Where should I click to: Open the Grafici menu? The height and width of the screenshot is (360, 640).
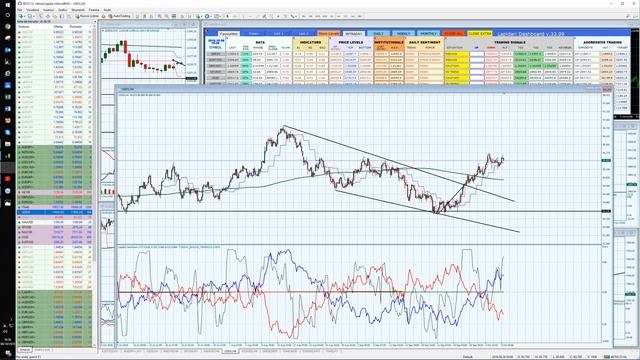[62, 10]
